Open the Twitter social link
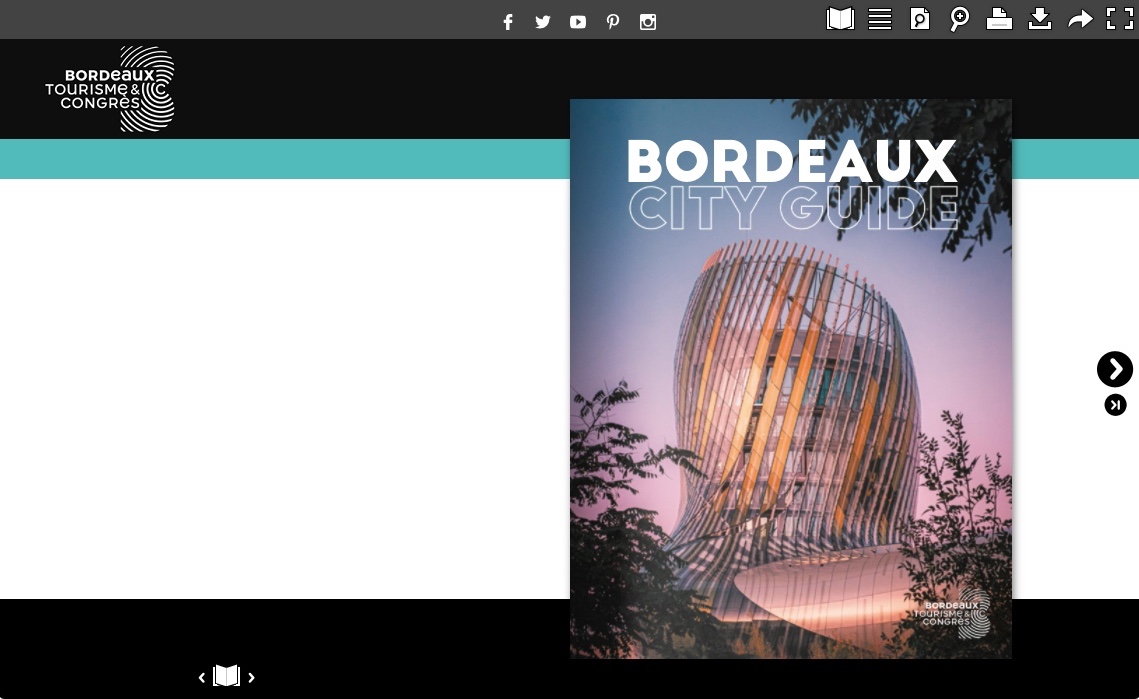 point(543,22)
